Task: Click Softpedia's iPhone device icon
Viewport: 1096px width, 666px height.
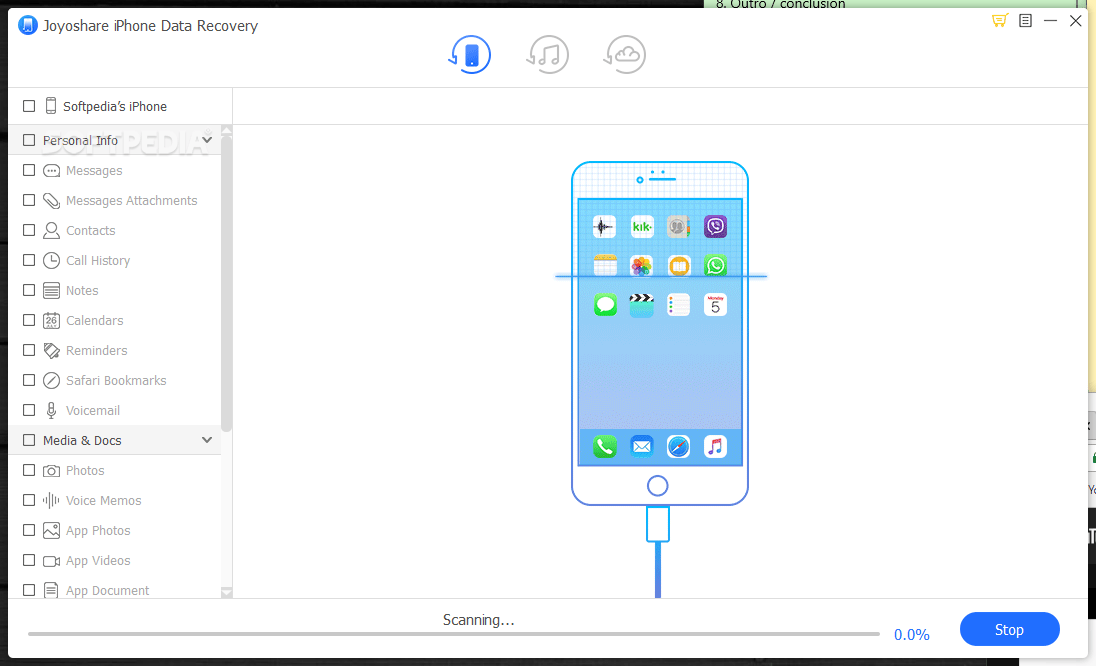Action: pyautogui.click(x=50, y=106)
